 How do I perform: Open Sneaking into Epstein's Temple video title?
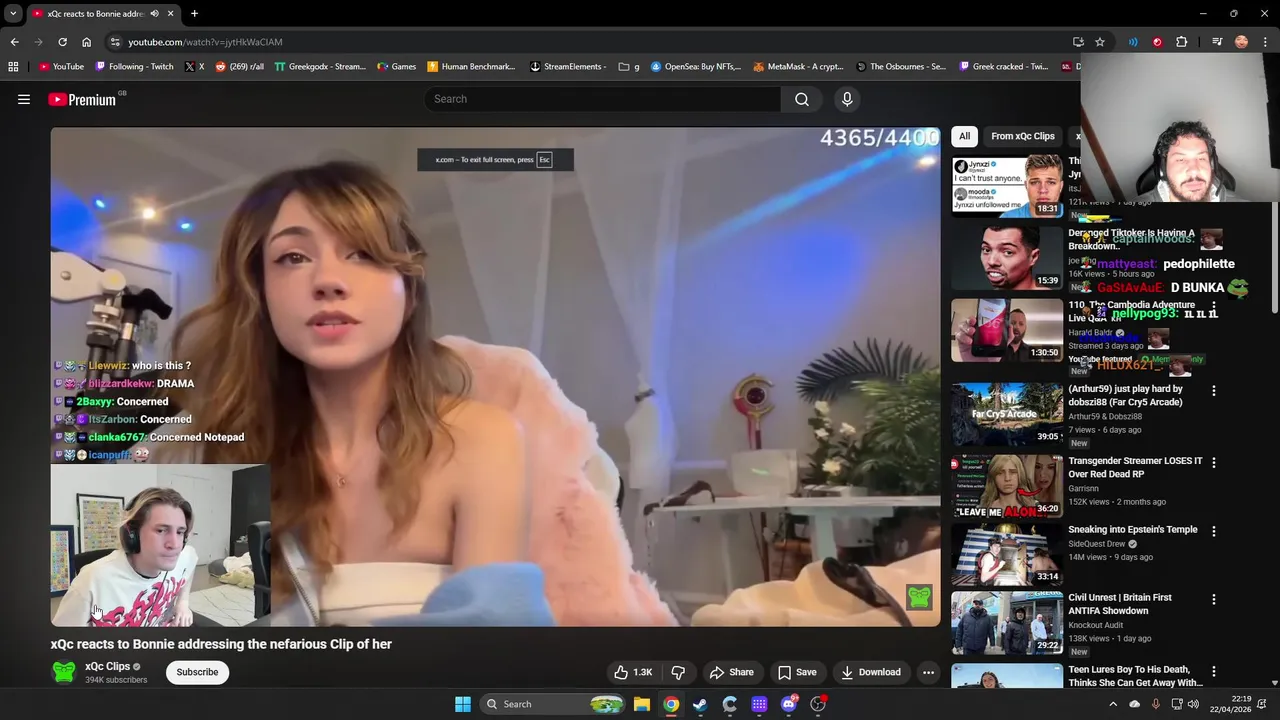point(1132,530)
